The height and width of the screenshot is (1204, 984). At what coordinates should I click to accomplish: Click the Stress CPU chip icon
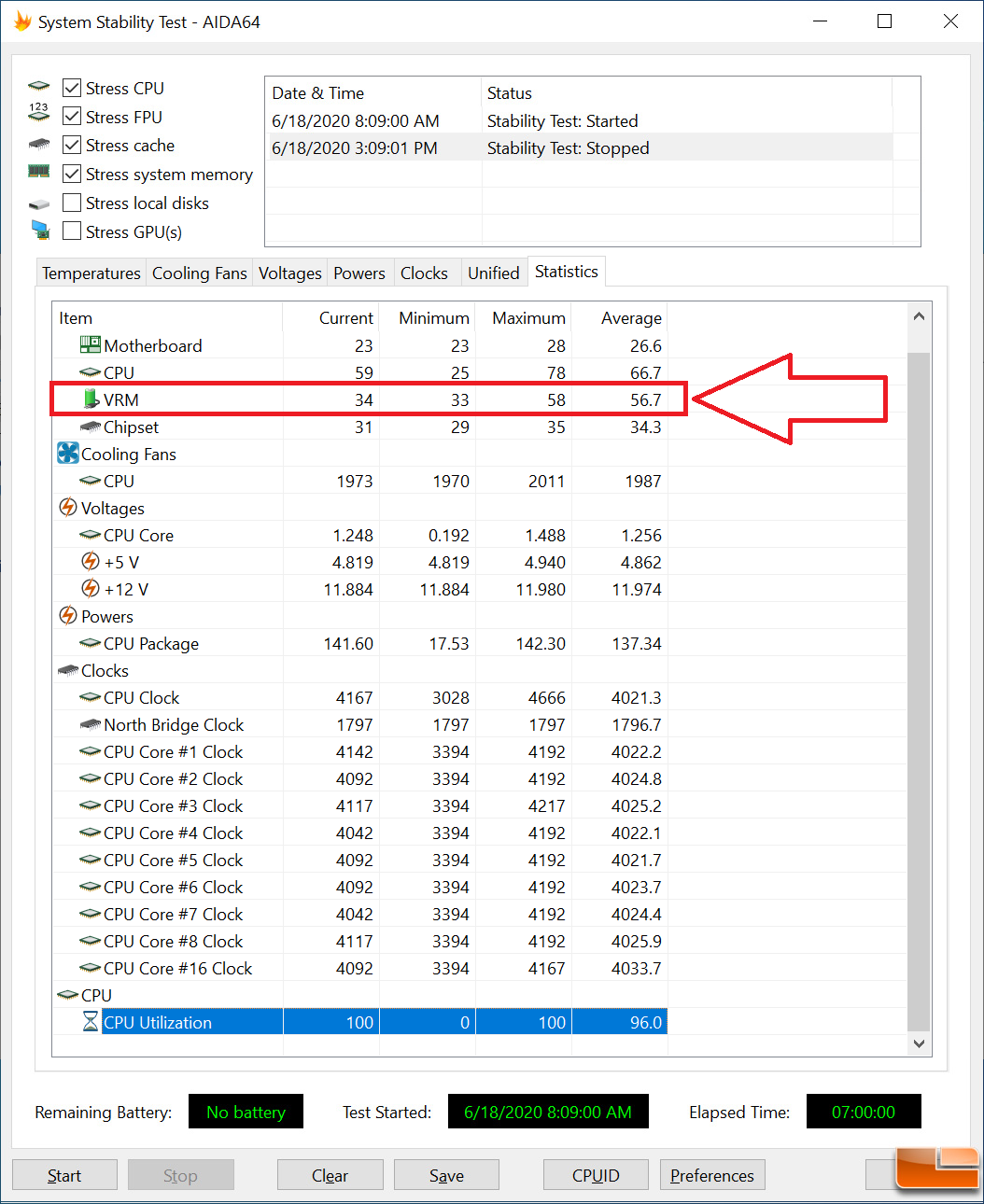(38, 87)
